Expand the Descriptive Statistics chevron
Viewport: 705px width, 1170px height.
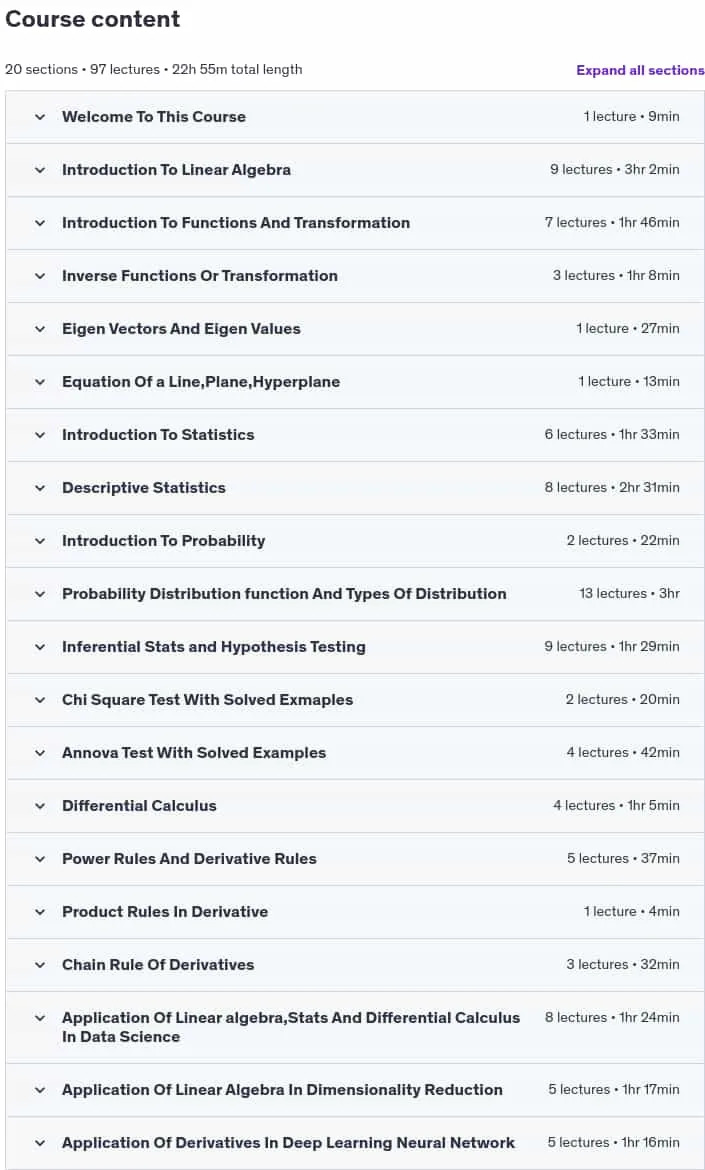(x=40, y=488)
